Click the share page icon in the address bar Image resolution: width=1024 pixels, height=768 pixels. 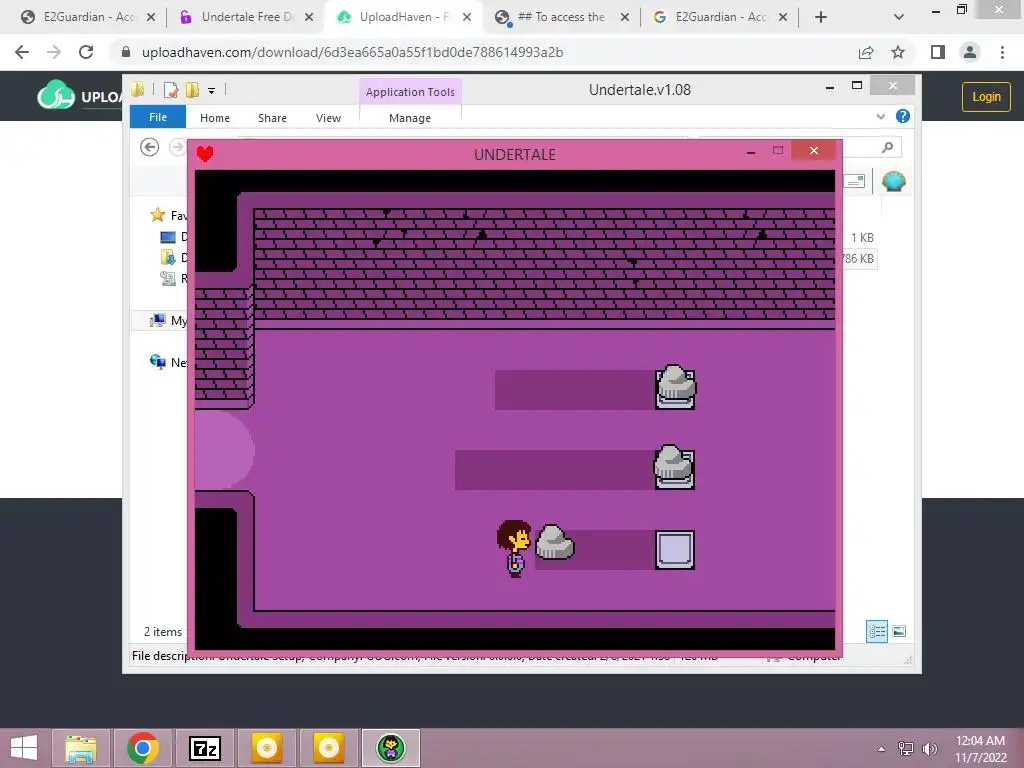(866, 52)
